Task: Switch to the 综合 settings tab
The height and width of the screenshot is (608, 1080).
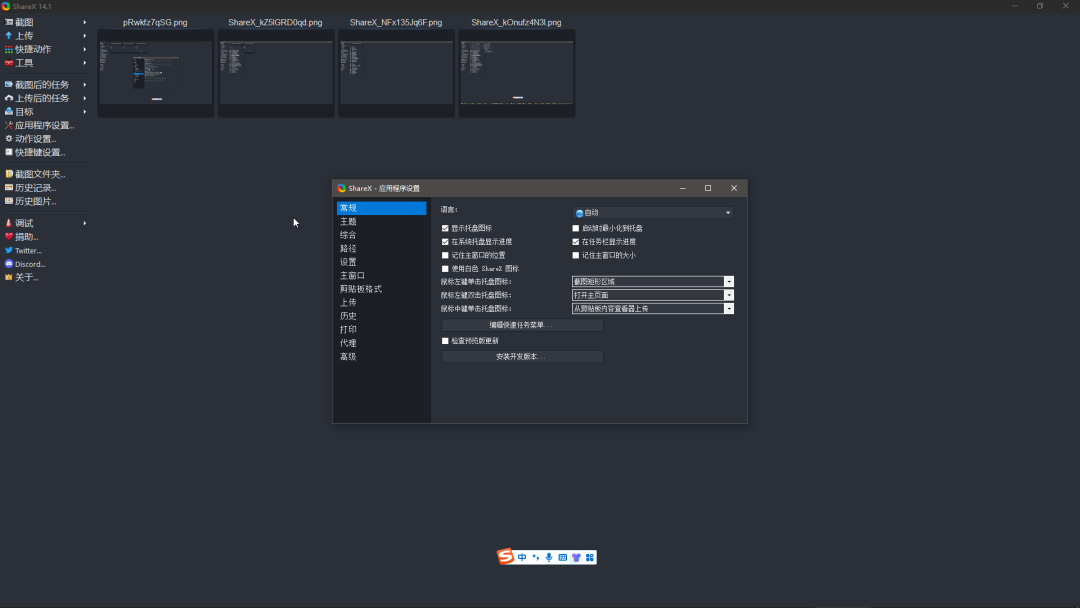Action: tap(382, 235)
